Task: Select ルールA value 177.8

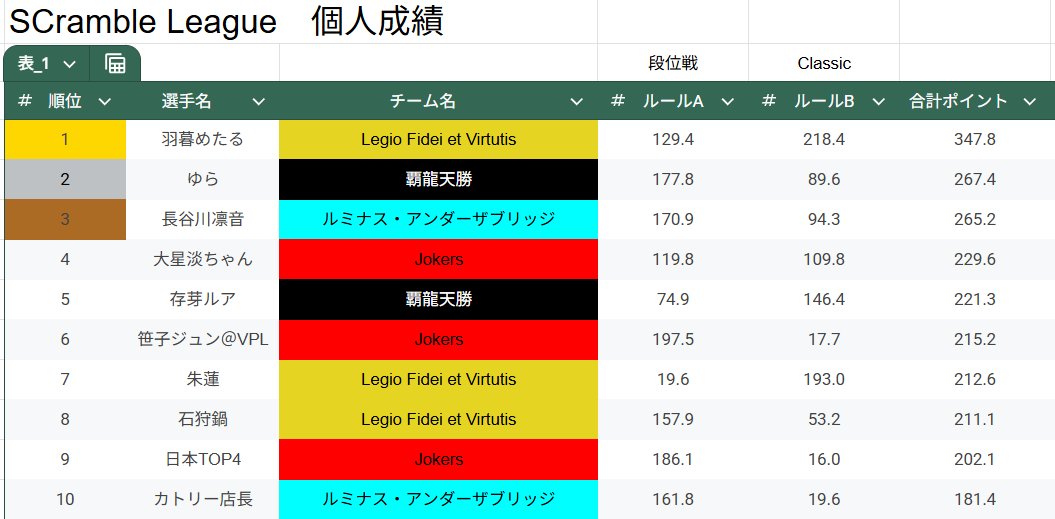Action: 673,179
